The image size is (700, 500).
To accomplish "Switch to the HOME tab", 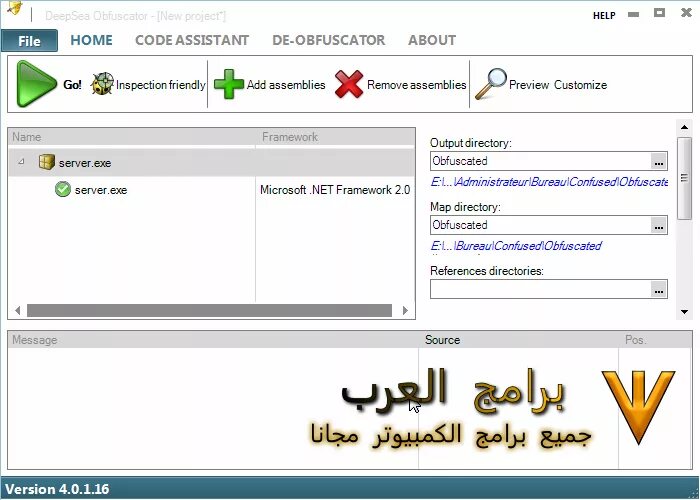I will (x=92, y=40).
